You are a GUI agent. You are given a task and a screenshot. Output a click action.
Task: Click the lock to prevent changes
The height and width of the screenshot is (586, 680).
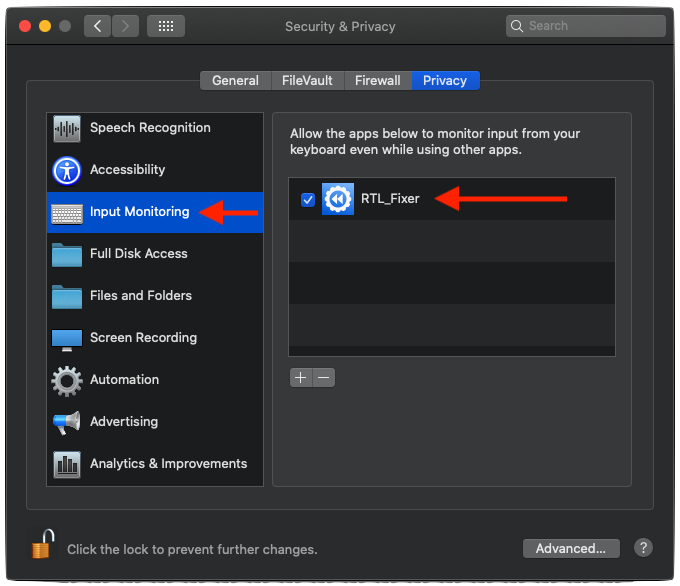coord(43,543)
